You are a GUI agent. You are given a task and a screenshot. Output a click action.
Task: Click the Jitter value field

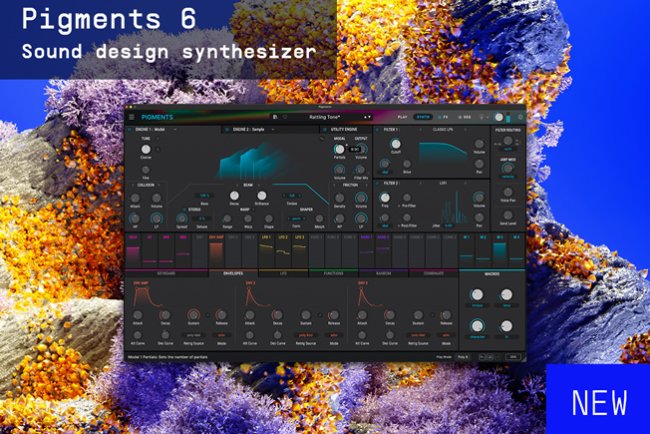point(448,225)
